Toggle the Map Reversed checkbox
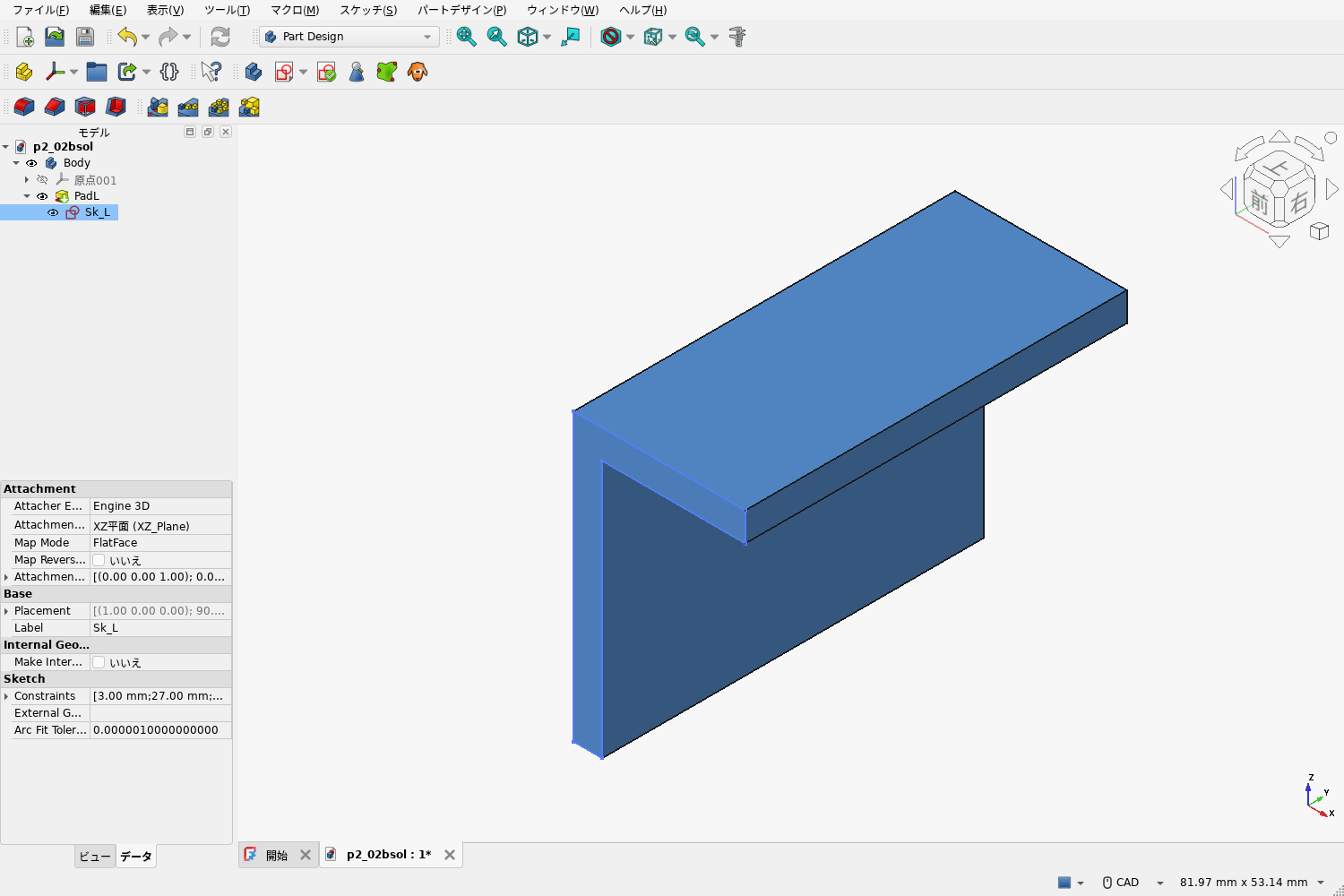 99,560
